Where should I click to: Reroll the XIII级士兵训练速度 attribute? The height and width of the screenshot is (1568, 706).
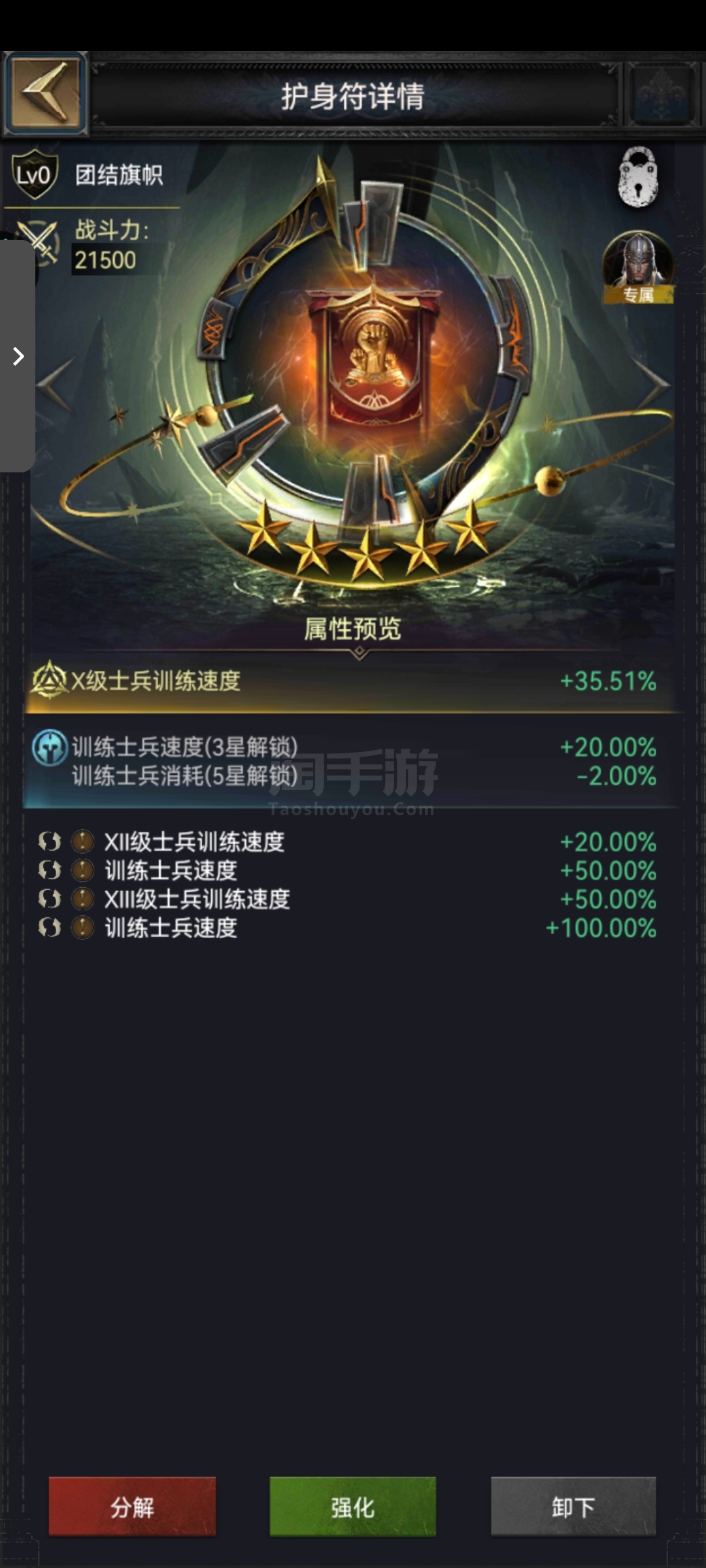(50, 899)
